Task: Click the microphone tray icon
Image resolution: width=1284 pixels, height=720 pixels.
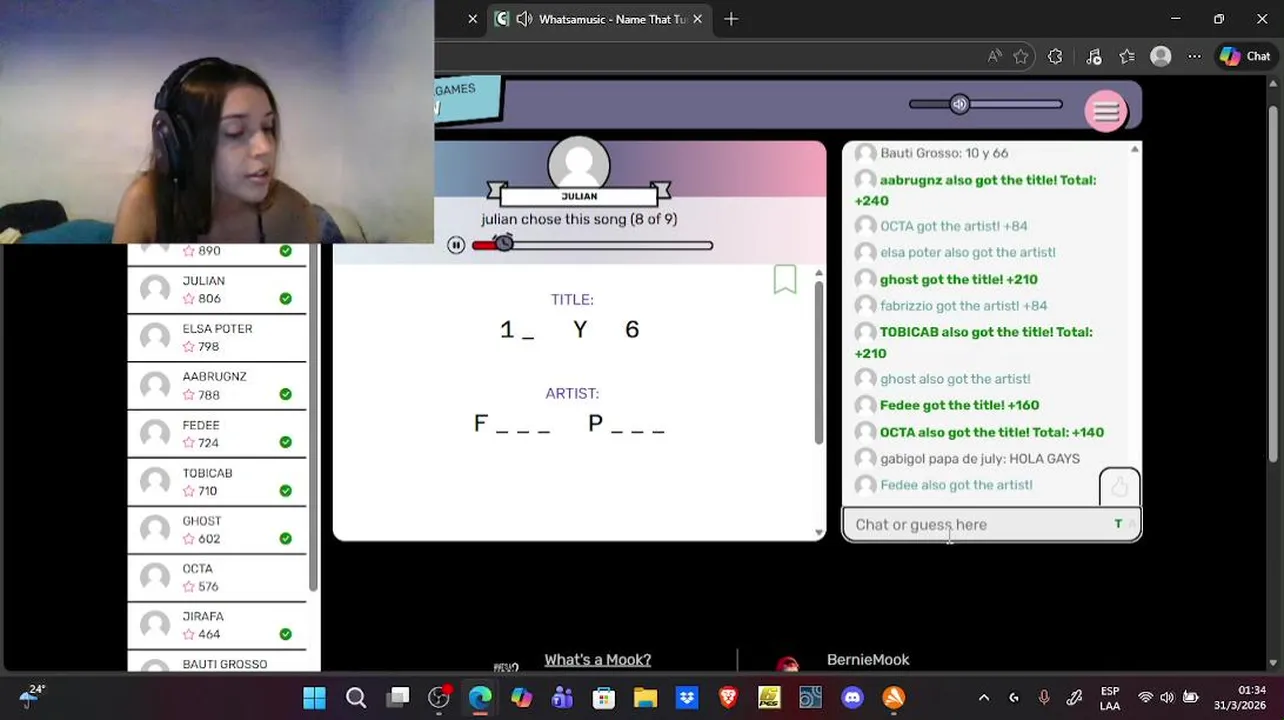Action: pos(1044,698)
